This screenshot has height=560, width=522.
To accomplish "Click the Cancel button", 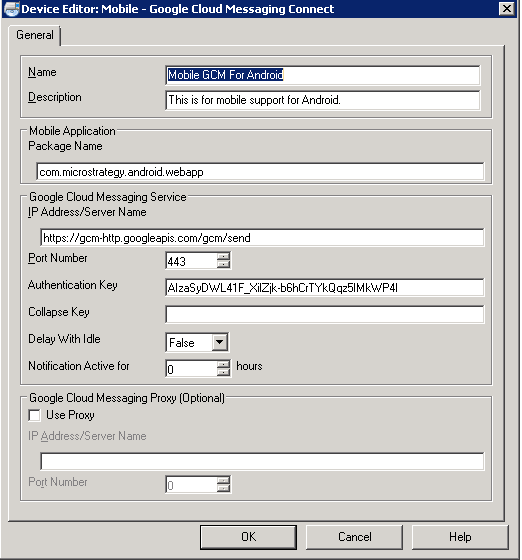I will point(354,537).
